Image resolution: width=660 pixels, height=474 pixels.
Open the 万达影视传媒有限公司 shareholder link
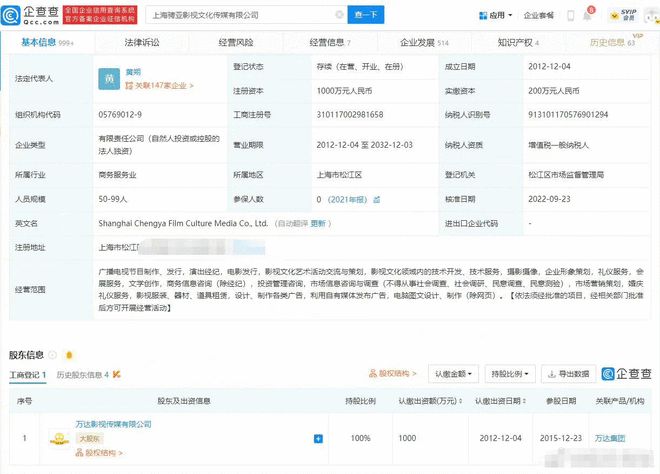(113, 424)
